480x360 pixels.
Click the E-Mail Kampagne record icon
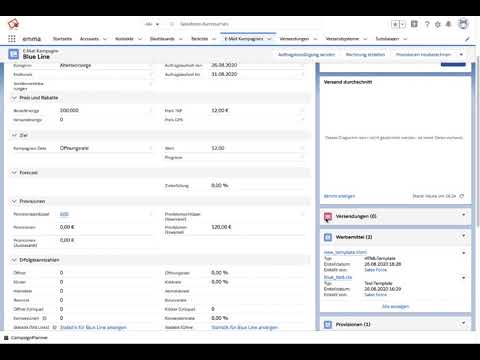[x=14, y=54]
